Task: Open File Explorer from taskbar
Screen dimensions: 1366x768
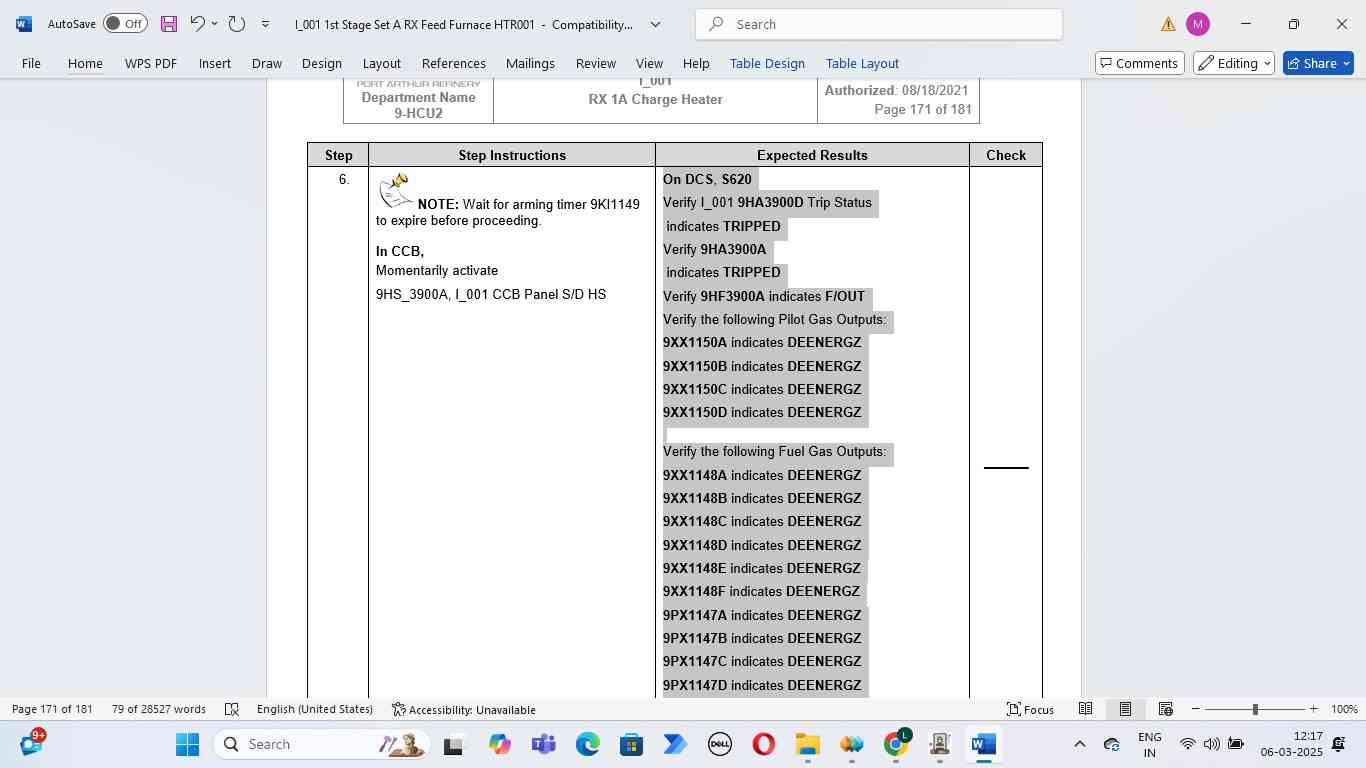Action: click(x=807, y=744)
